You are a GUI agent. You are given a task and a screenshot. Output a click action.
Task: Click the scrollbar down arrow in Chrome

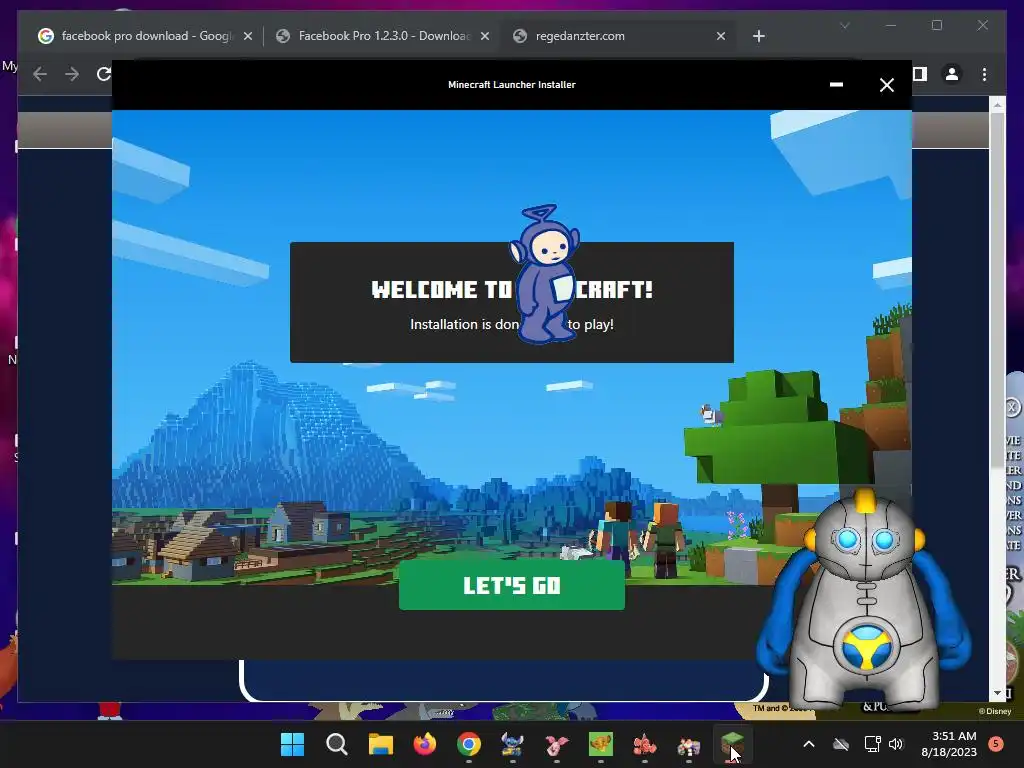click(997, 693)
